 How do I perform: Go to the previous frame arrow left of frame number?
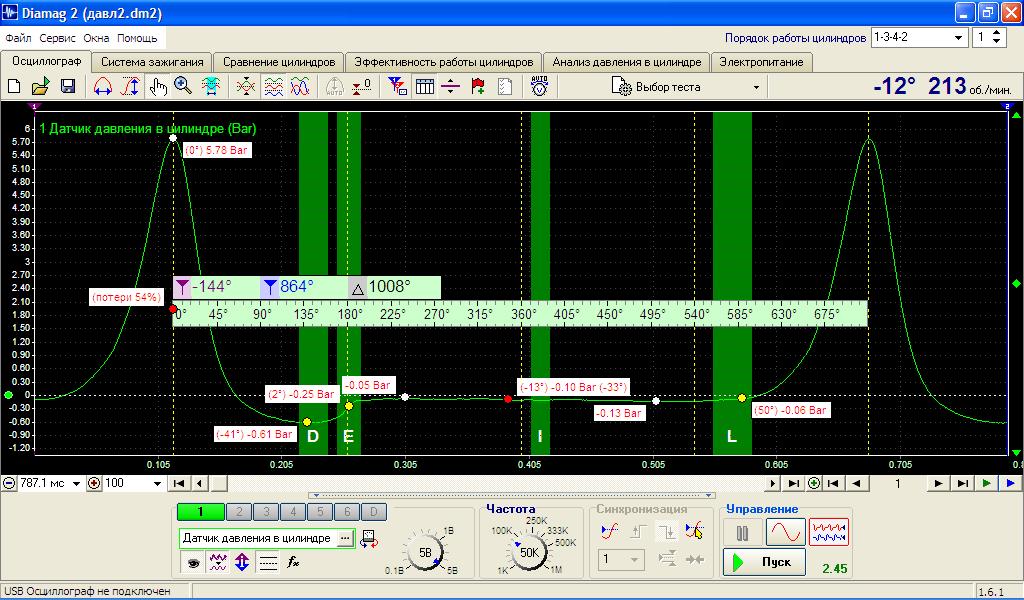tap(856, 483)
